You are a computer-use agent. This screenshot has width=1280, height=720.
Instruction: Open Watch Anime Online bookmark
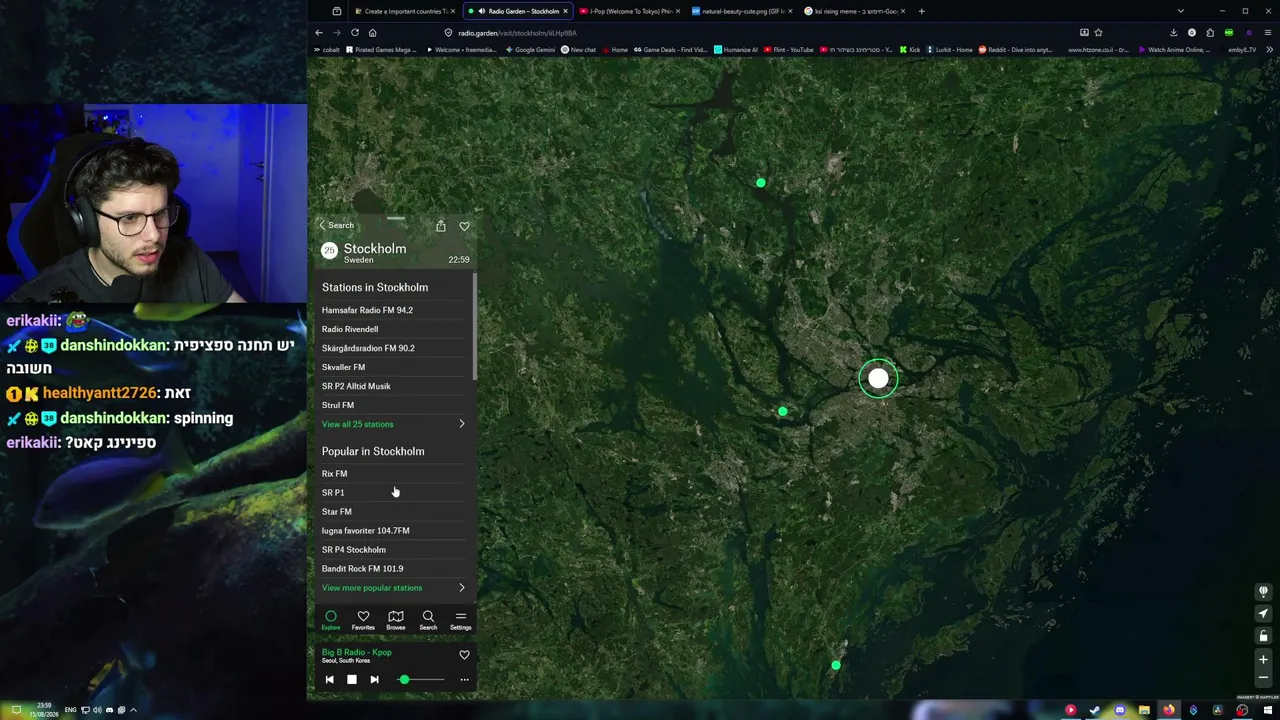(x=1175, y=49)
